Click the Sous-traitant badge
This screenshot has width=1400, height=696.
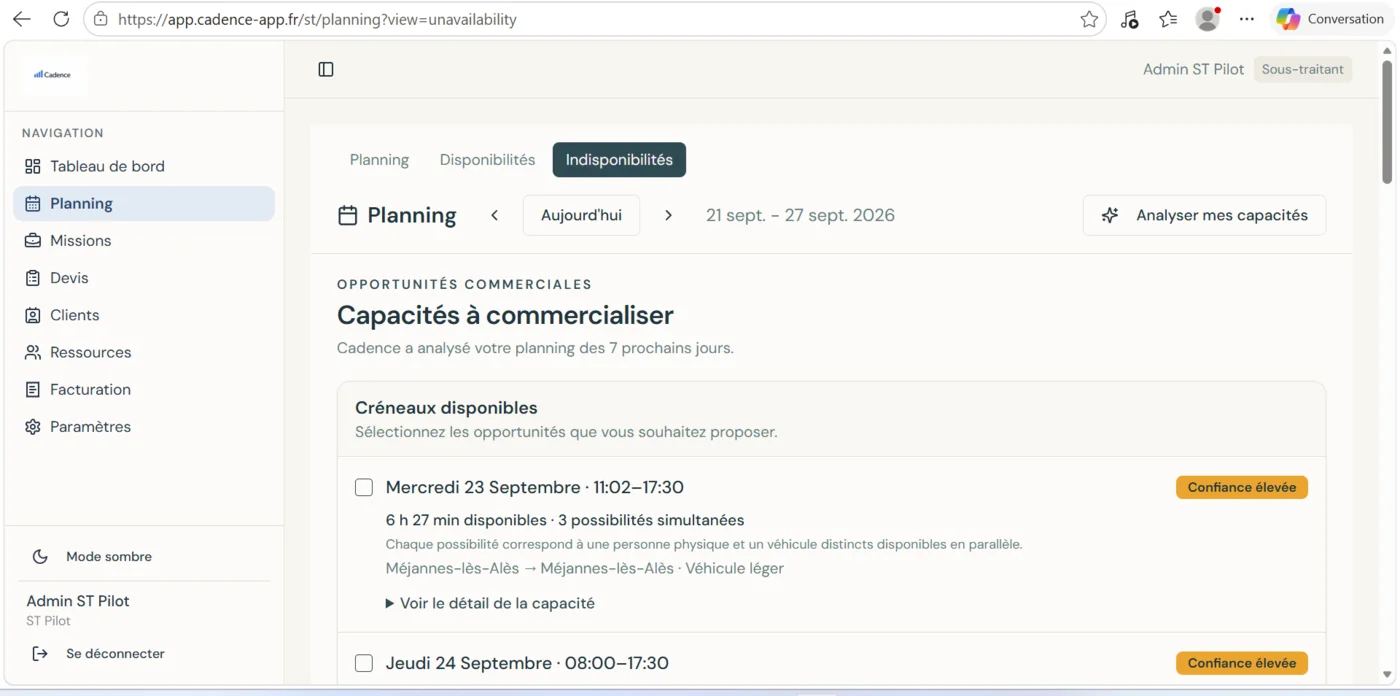point(1303,69)
